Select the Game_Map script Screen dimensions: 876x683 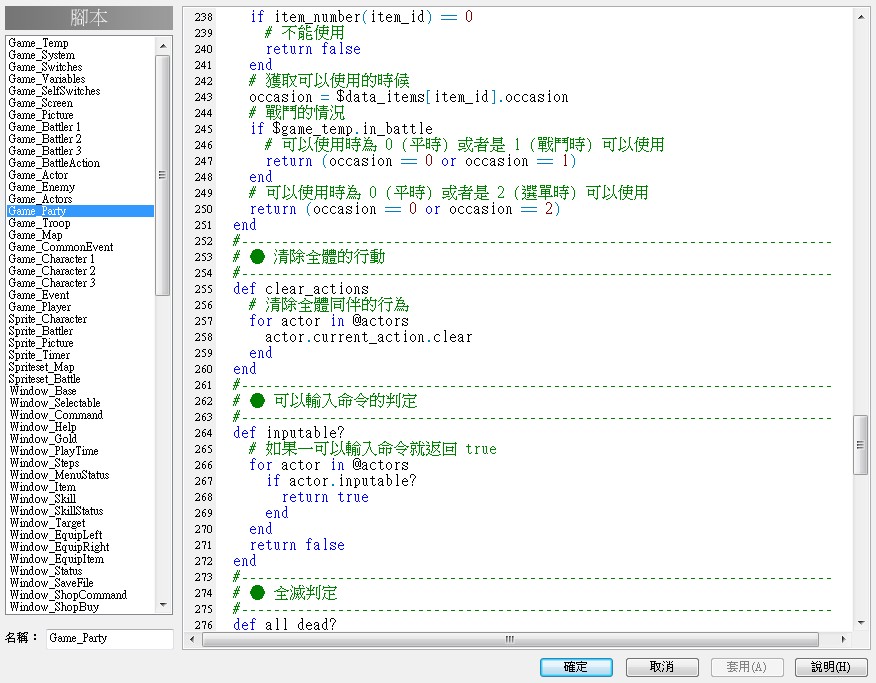[35, 235]
